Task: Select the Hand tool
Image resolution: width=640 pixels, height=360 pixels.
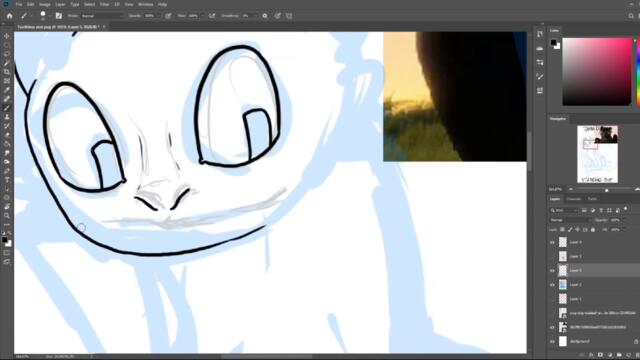Action: click(x=7, y=207)
